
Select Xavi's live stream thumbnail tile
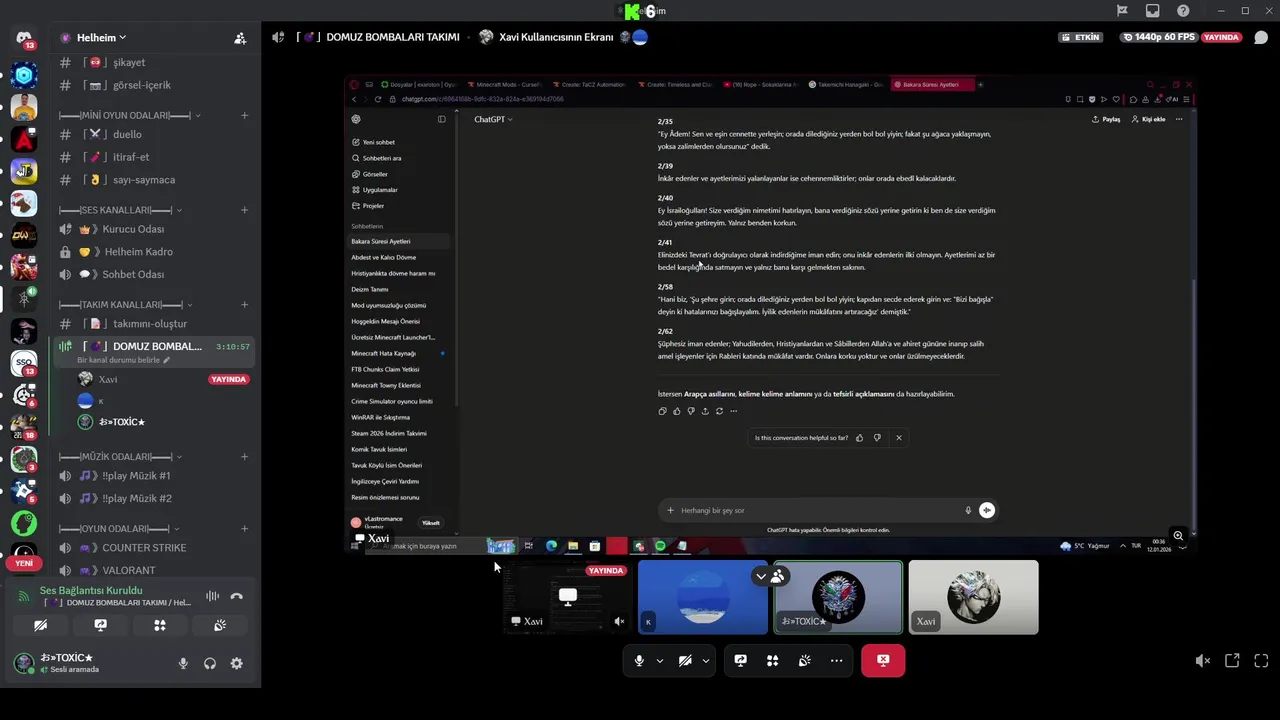tap(567, 597)
